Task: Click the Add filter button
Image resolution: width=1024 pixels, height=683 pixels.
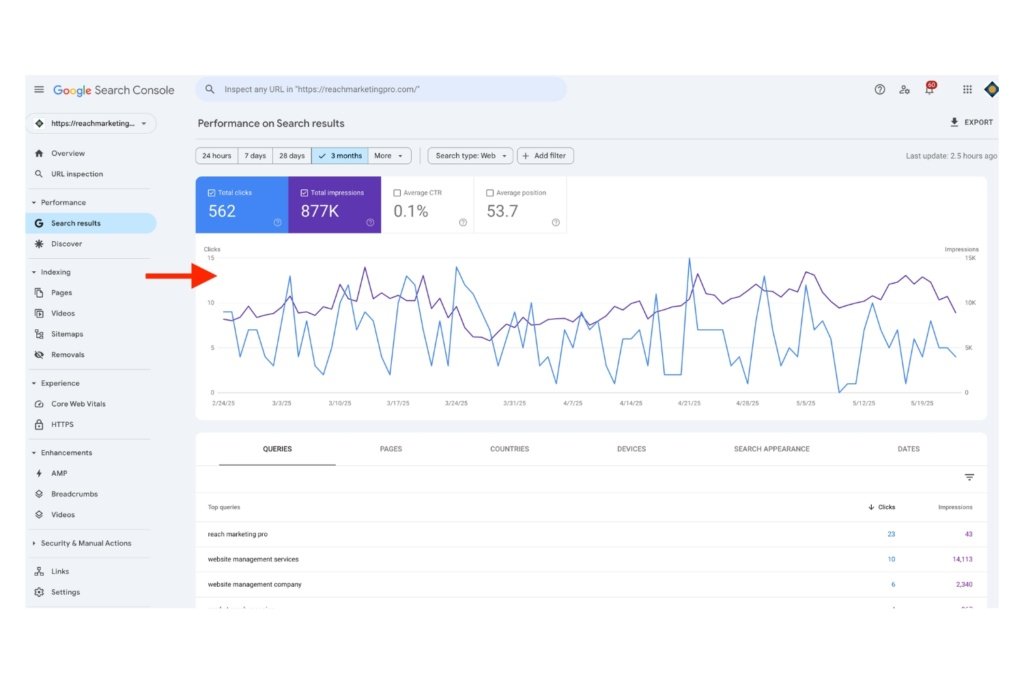Action: [545, 156]
